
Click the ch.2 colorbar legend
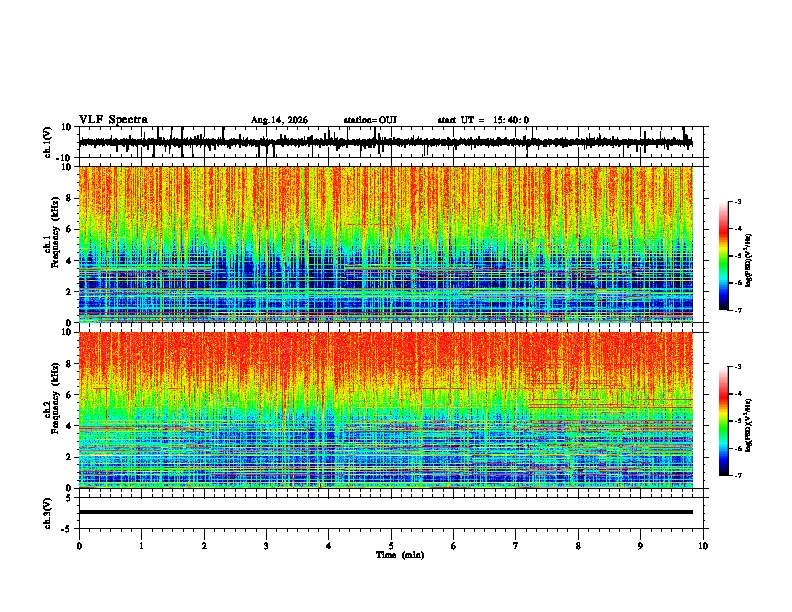[724, 421]
